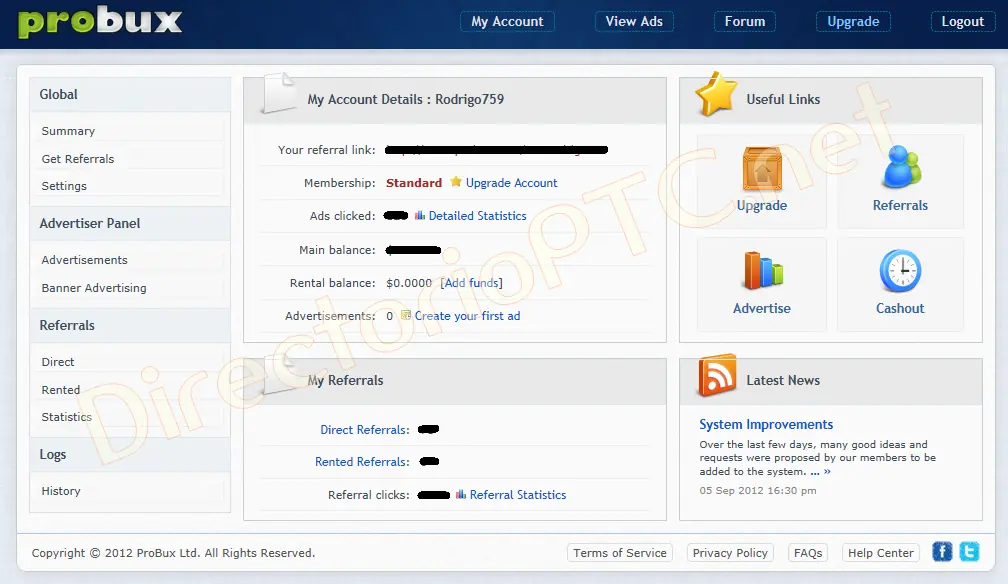Image resolution: width=1008 pixels, height=584 pixels.
Task: Select Direct under Referrals sidebar
Action: (x=58, y=362)
